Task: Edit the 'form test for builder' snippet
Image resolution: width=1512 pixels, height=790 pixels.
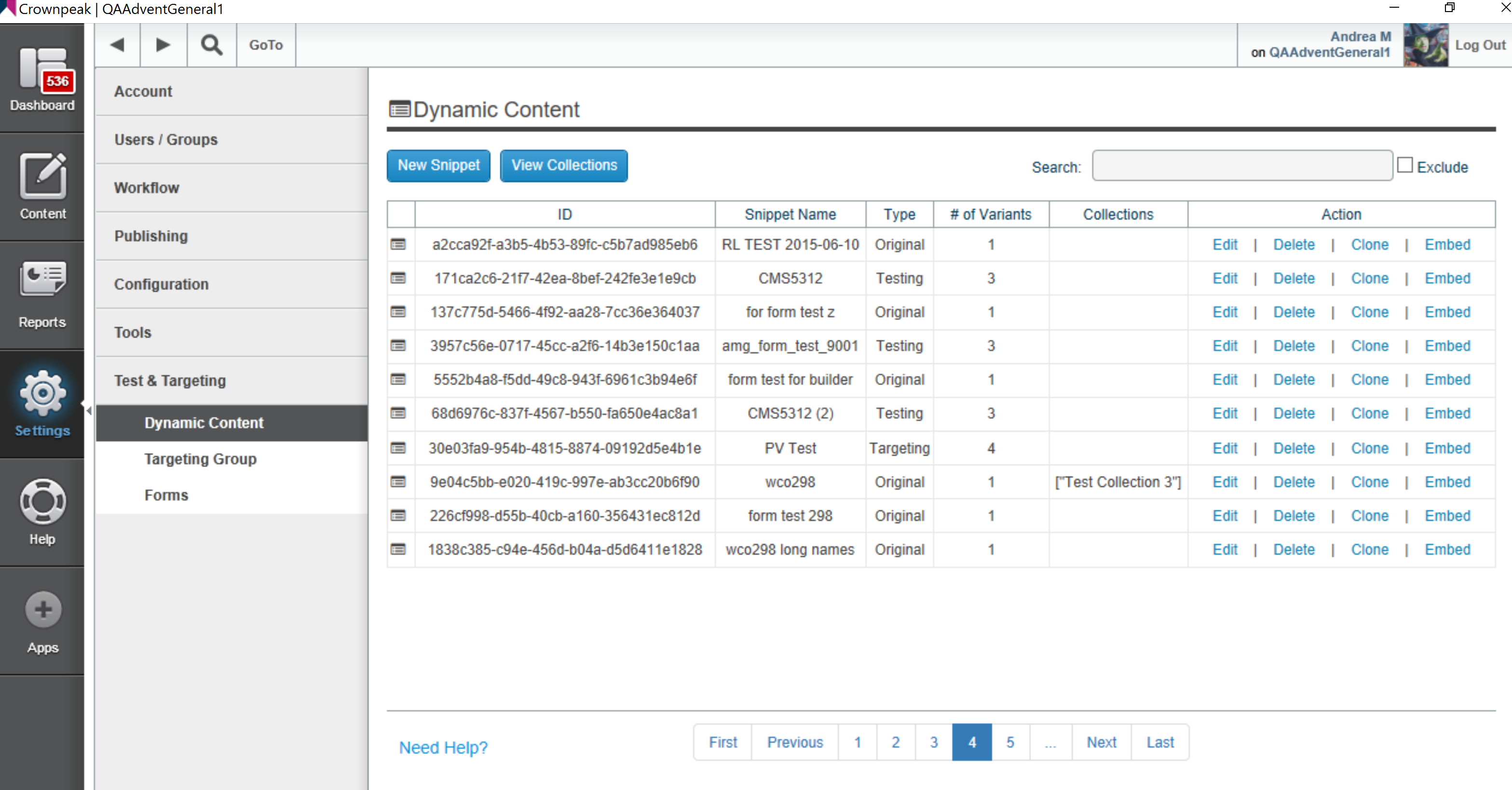Action: [x=1225, y=379]
